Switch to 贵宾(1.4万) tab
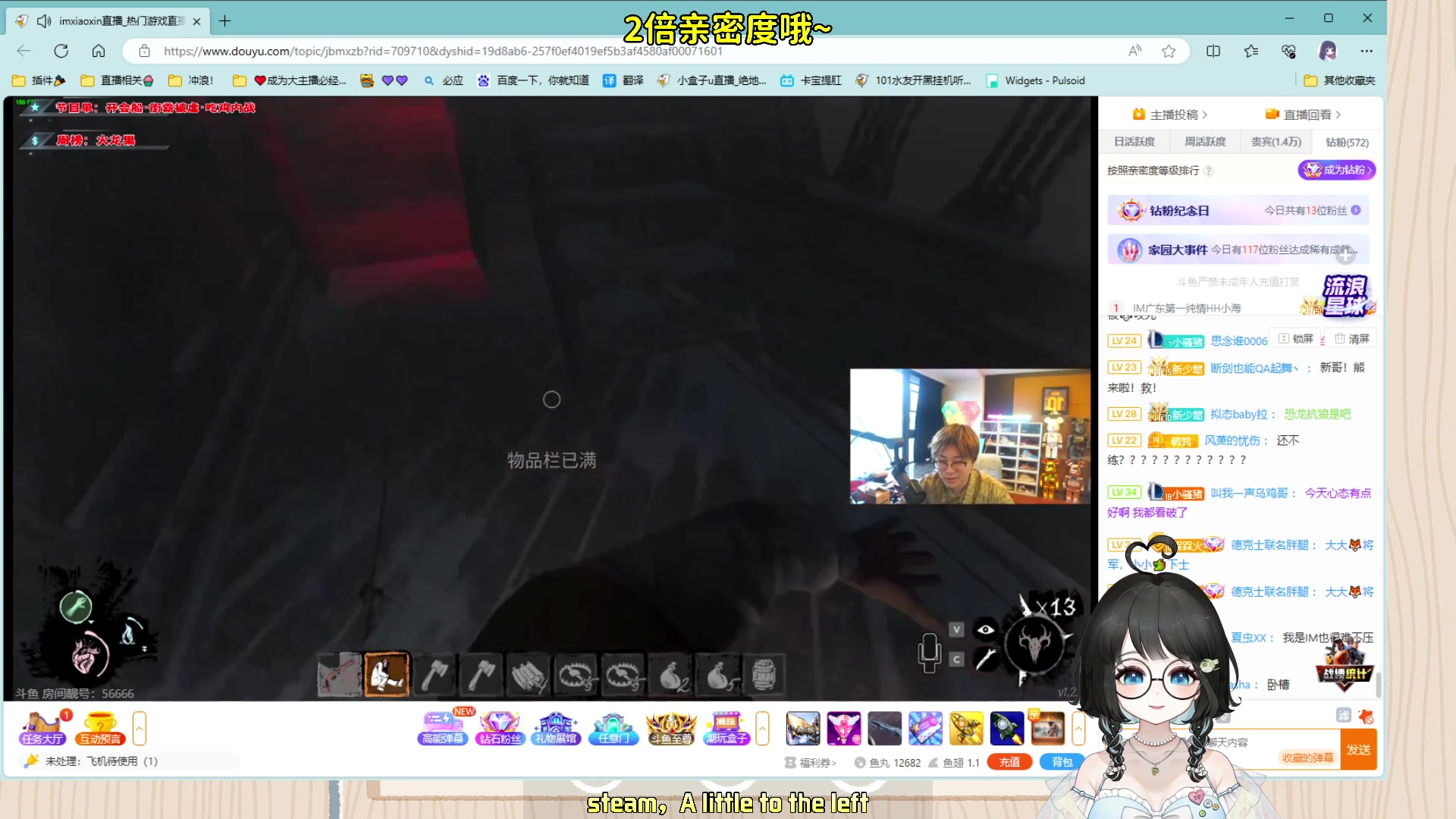This screenshot has width=1456, height=819. click(x=1276, y=142)
